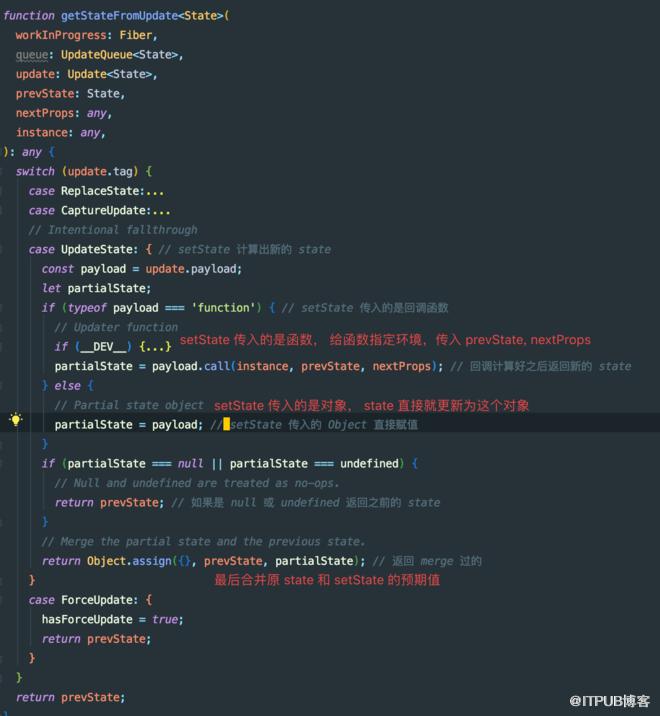Click the yellow lightbulb quick-fix icon
Image resolution: width=660 pixels, height=716 pixels.
pyautogui.click(x=16, y=420)
